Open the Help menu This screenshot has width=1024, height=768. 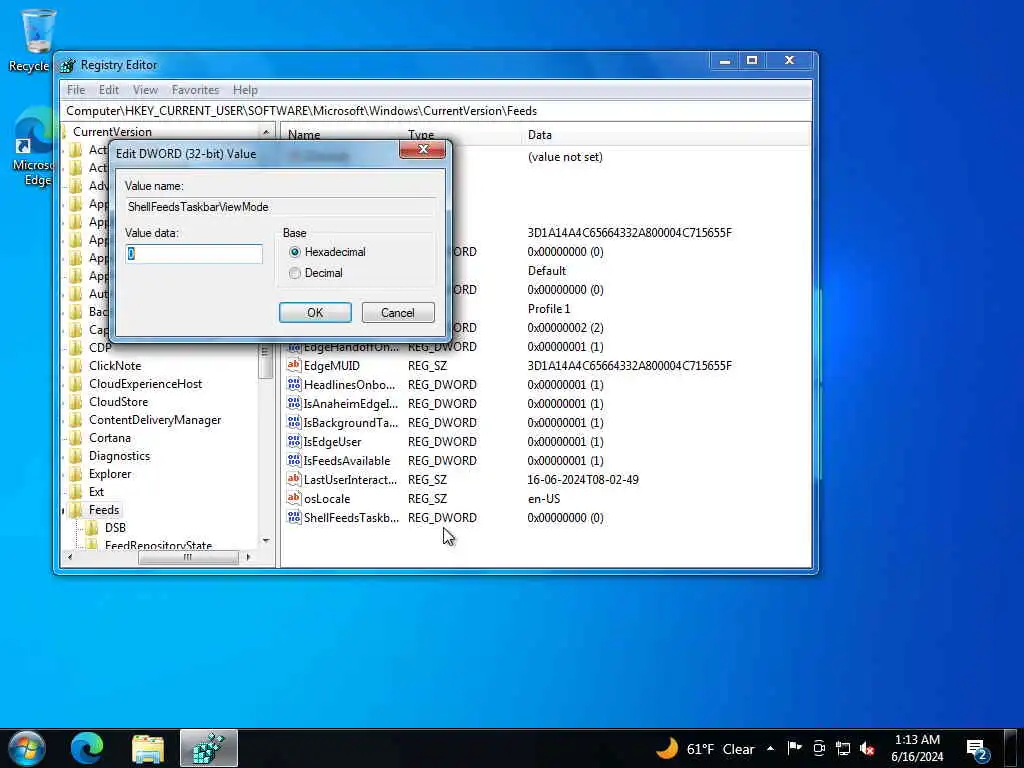245,90
